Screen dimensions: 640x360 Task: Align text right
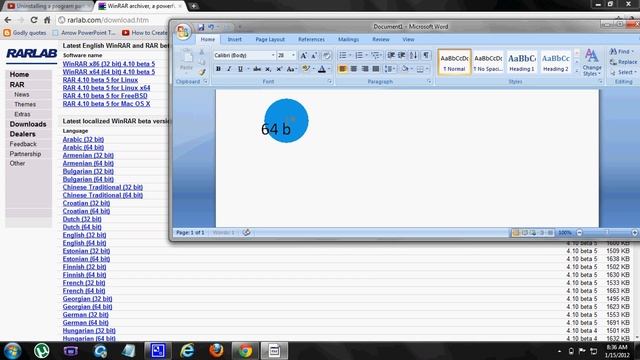click(x=365, y=69)
